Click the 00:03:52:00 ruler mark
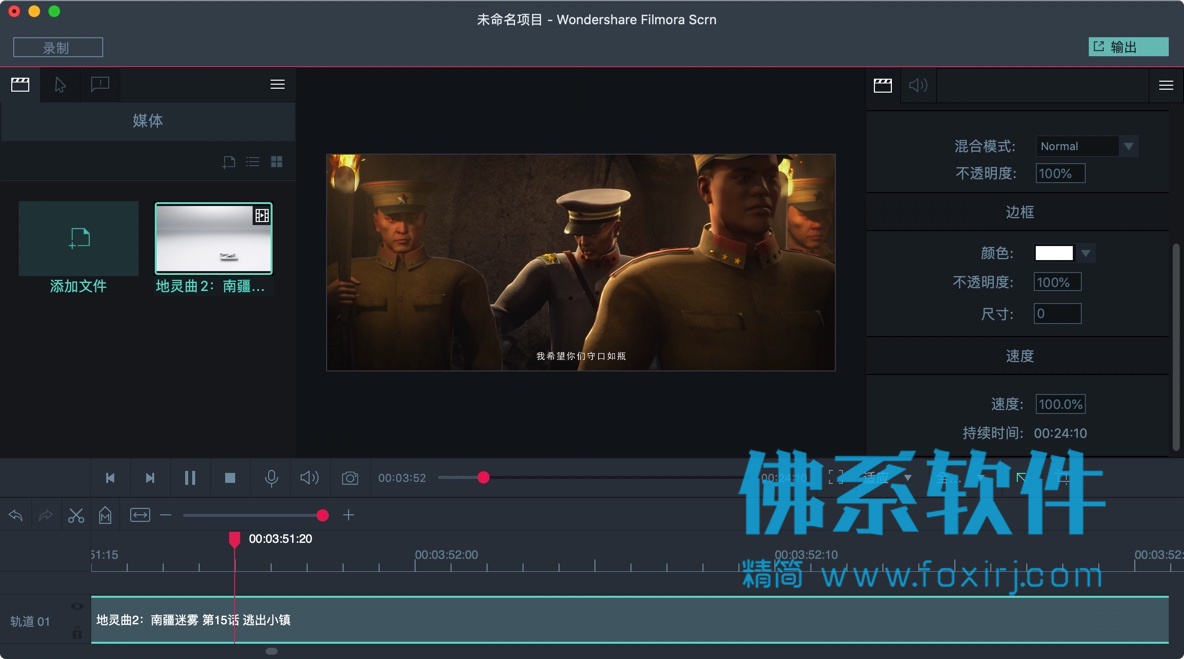 446,555
